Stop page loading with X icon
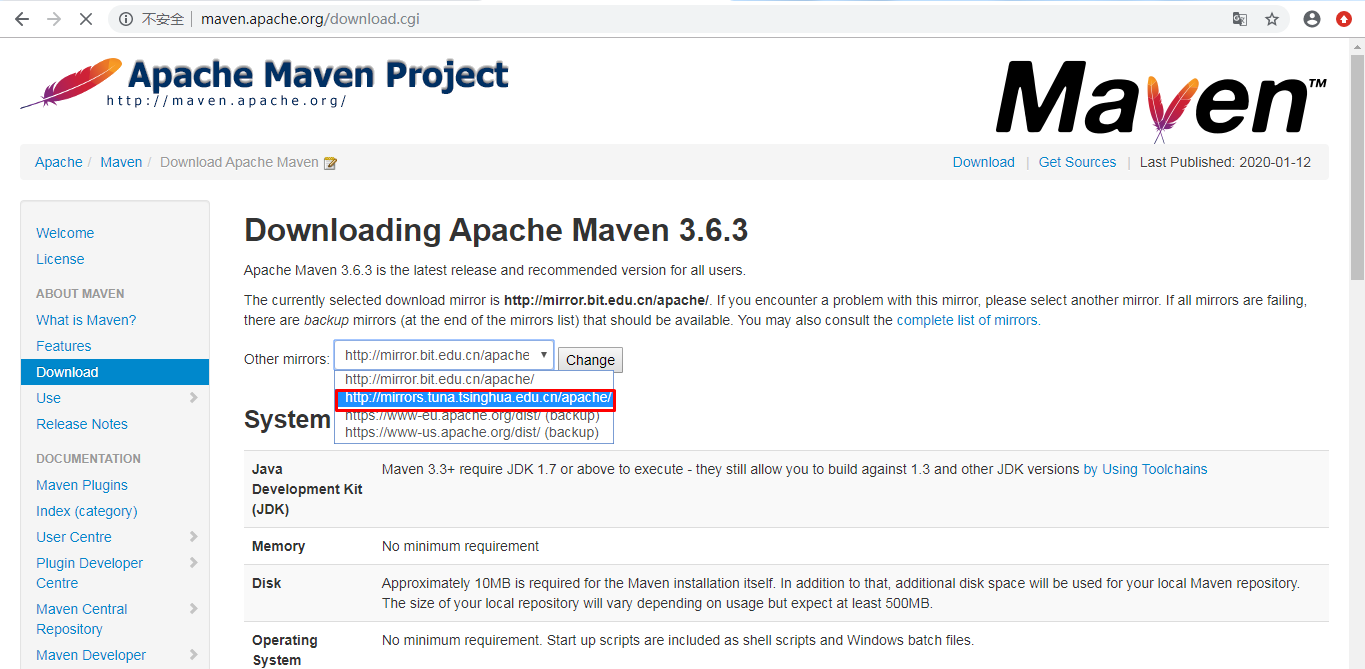This screenshot has height=669, width=1365. click(86, 19)
